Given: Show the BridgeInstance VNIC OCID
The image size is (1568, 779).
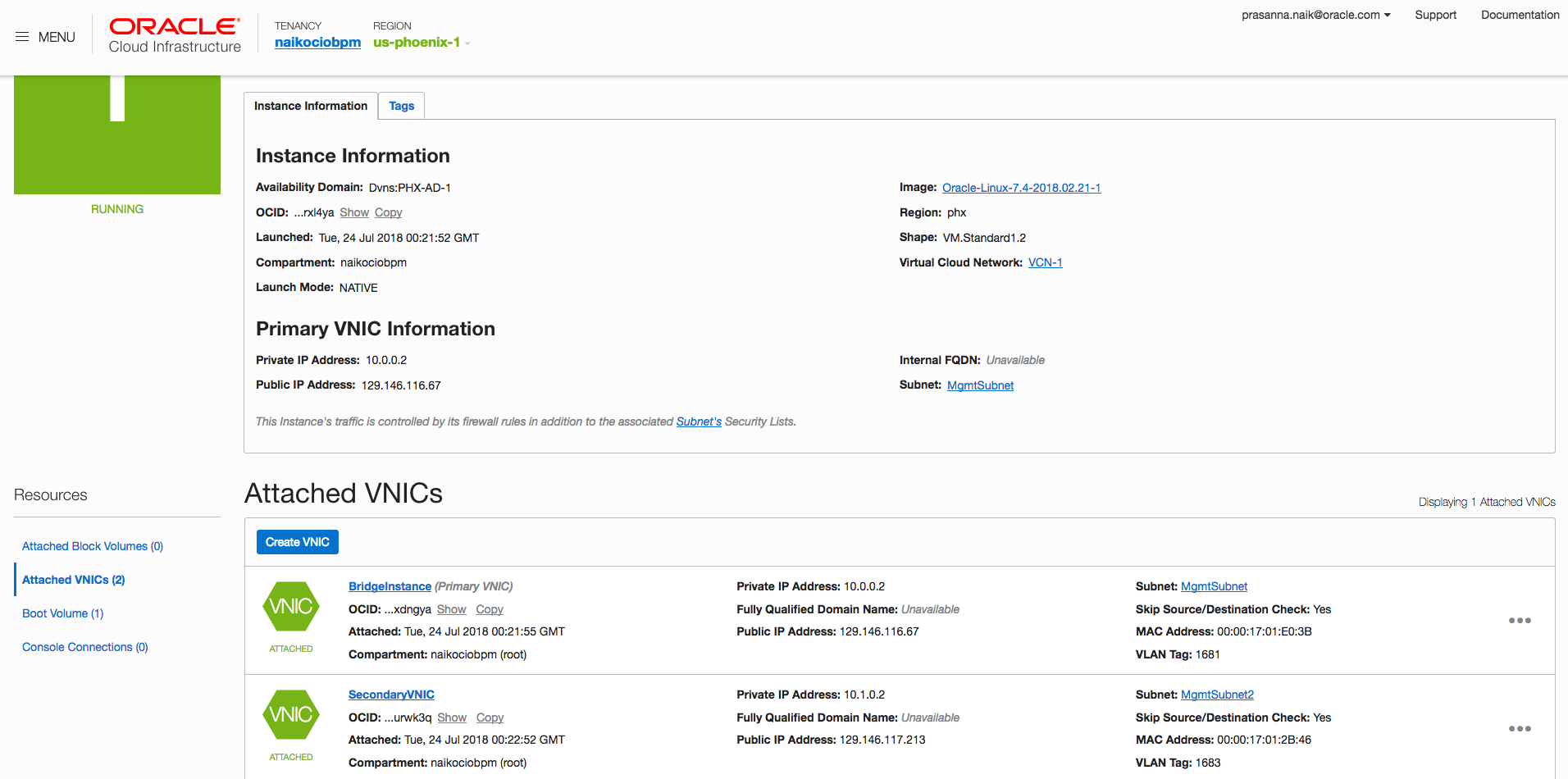Looking at the screenshot, I should pos(451,610).
